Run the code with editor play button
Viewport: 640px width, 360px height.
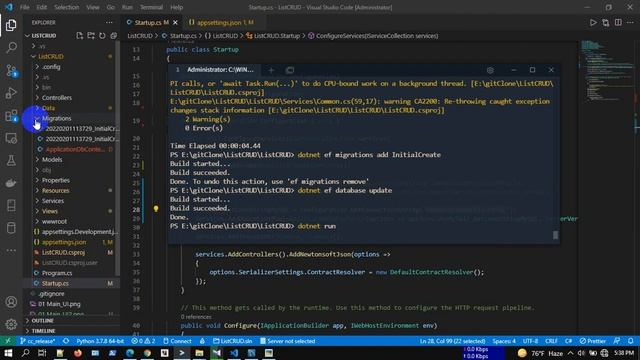coord(593,22)
